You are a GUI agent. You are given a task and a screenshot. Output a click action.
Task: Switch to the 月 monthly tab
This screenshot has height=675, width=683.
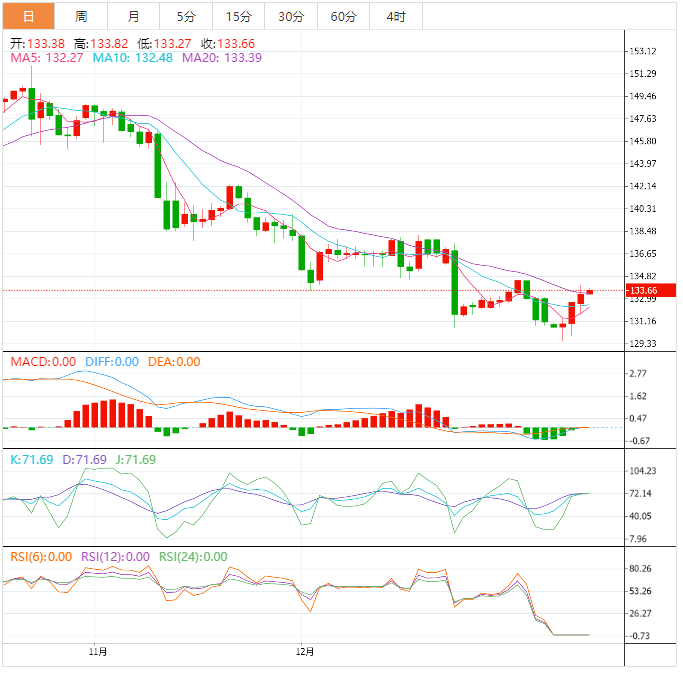pyautogui.click(x=133, y=16)
